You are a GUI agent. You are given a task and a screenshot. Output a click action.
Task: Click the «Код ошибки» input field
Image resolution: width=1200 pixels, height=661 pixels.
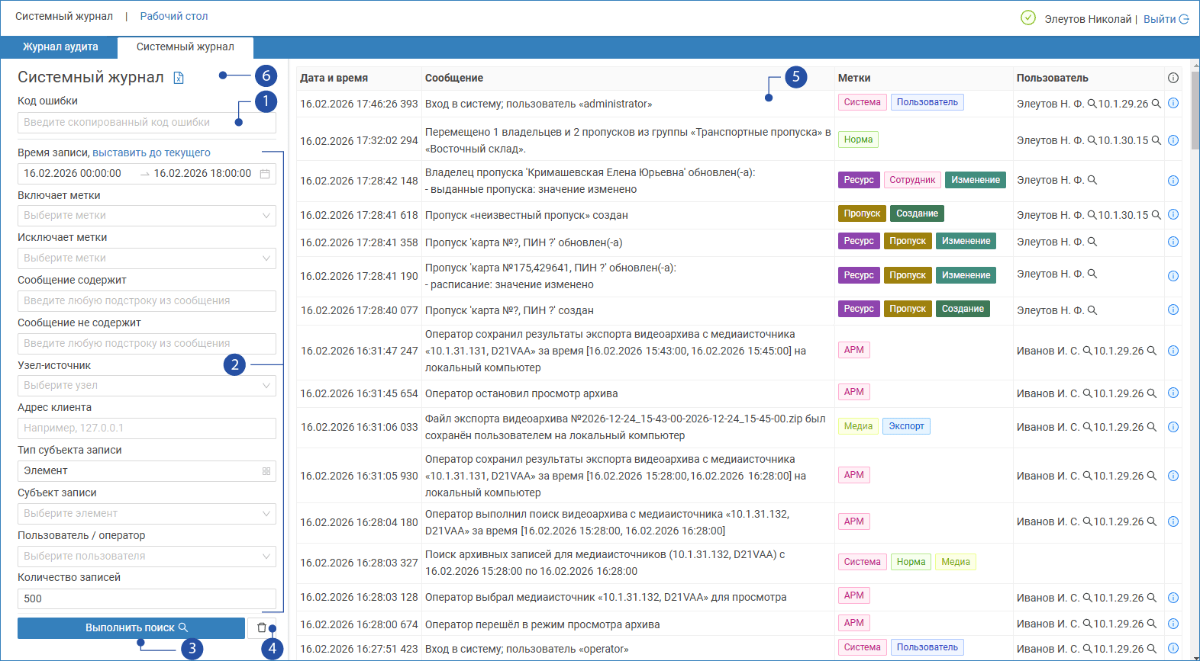(146, 122)
